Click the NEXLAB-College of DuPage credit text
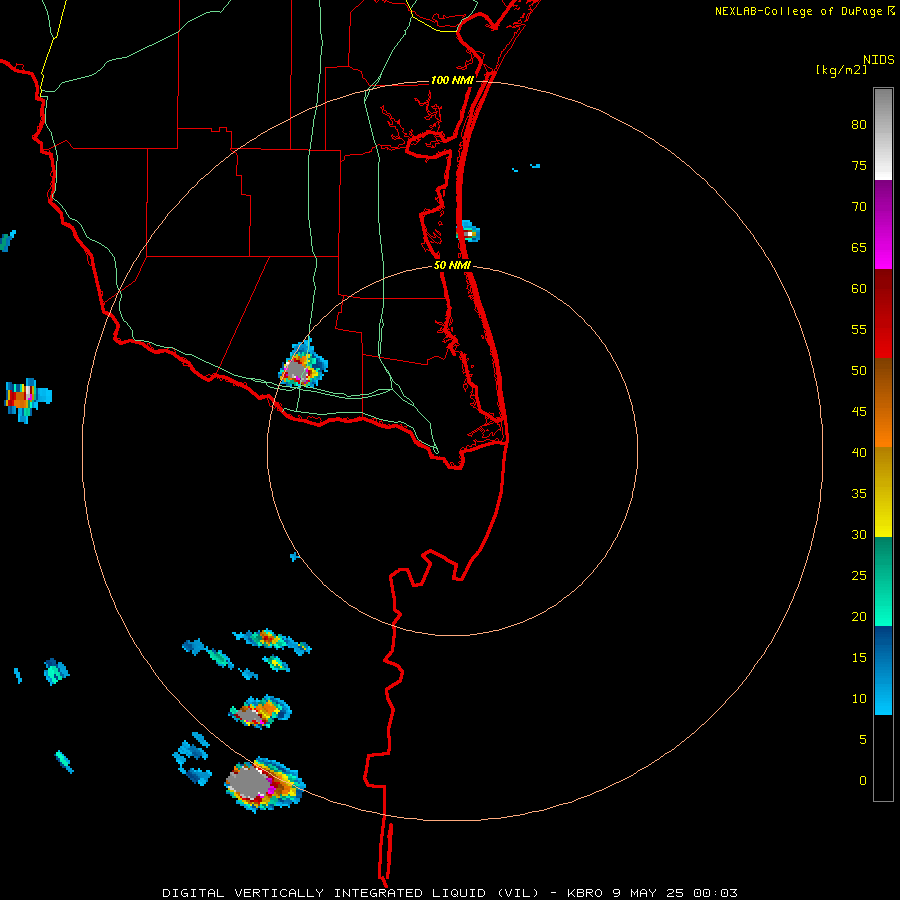Screen dimensions: 900x900 [805, 11]
